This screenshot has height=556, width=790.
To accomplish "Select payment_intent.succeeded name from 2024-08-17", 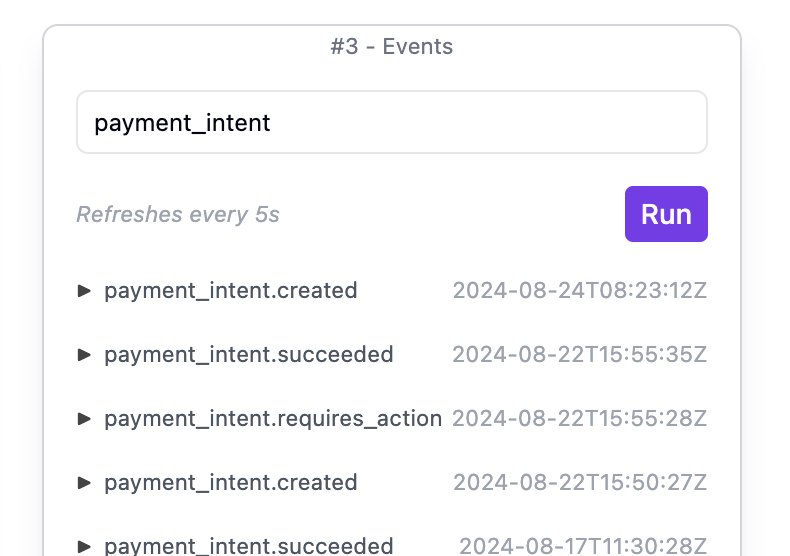I will click(249, 546).
